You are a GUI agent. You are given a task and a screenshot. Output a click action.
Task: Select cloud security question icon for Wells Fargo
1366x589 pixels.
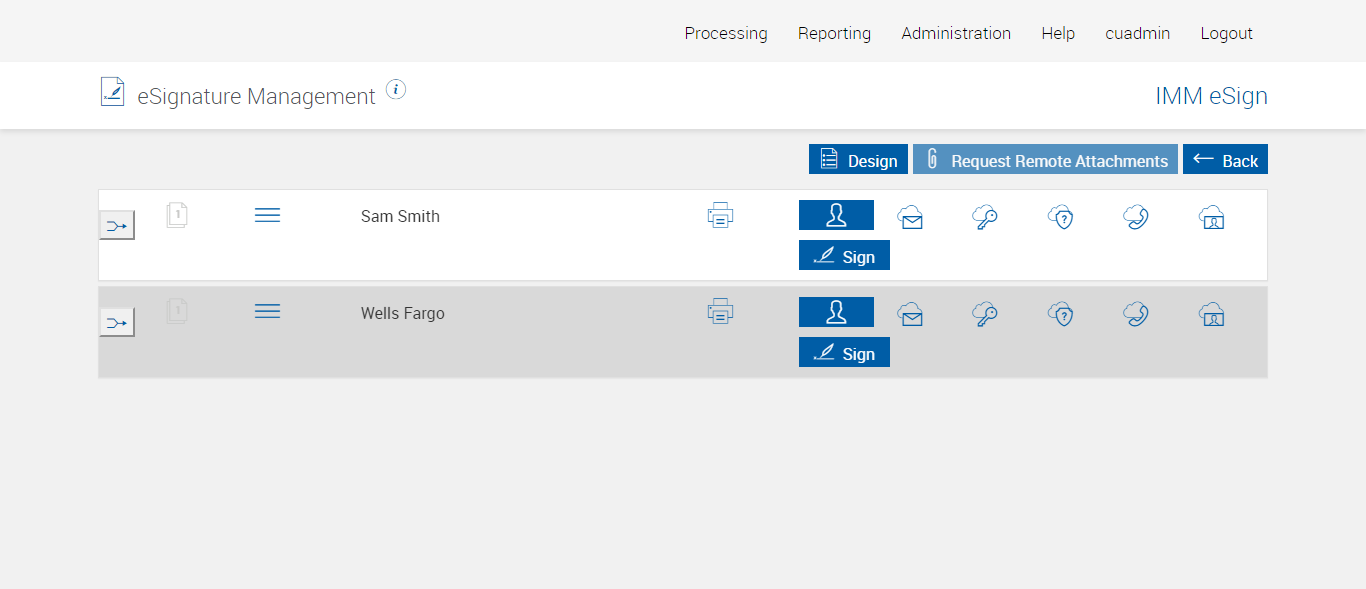(x=1060, y=314)
